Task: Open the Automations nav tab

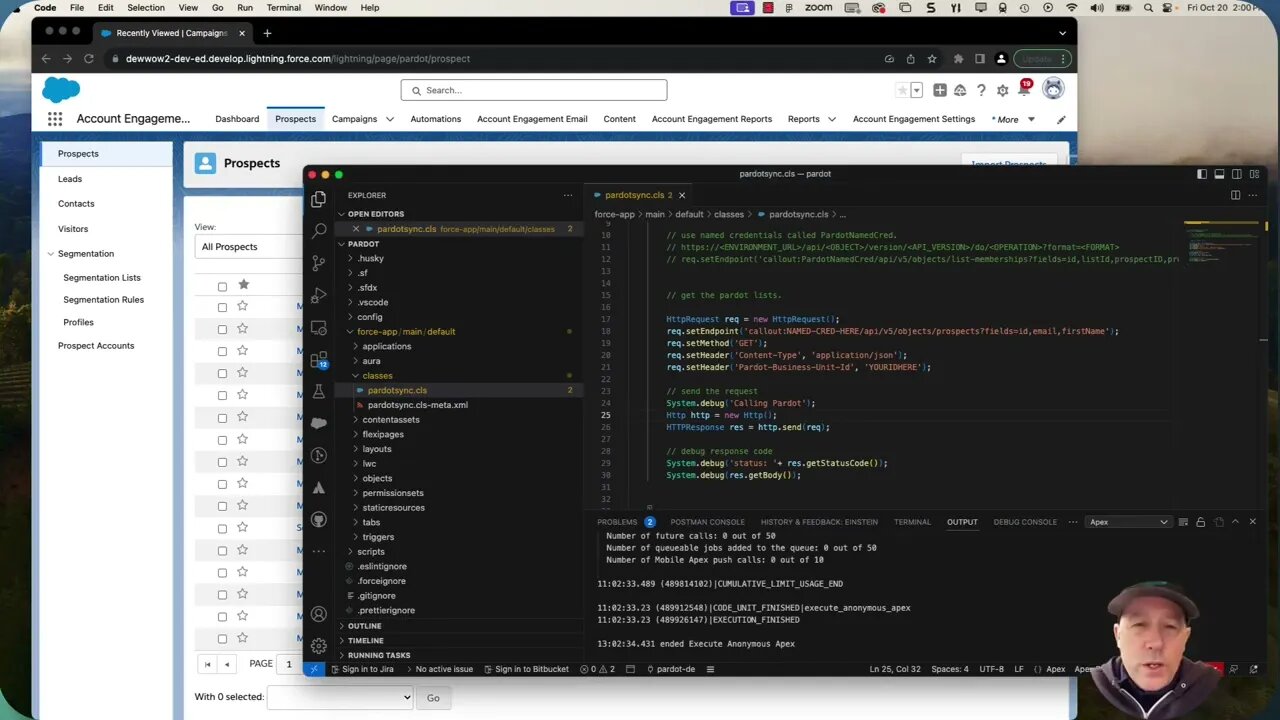Action: (435, 119)
